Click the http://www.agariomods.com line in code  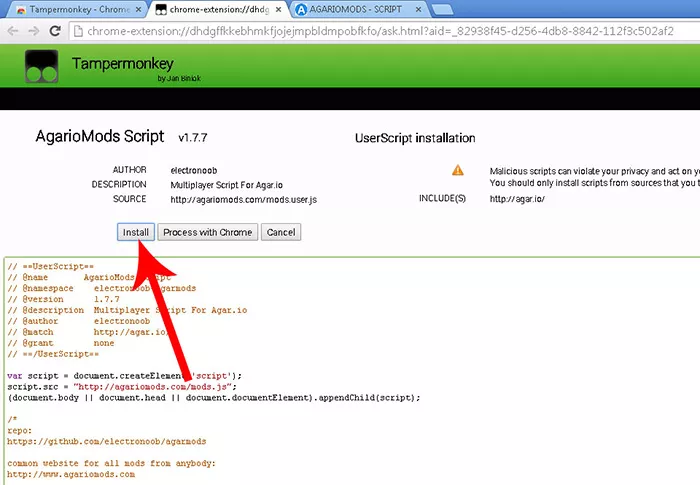click(x=71, y=474)
